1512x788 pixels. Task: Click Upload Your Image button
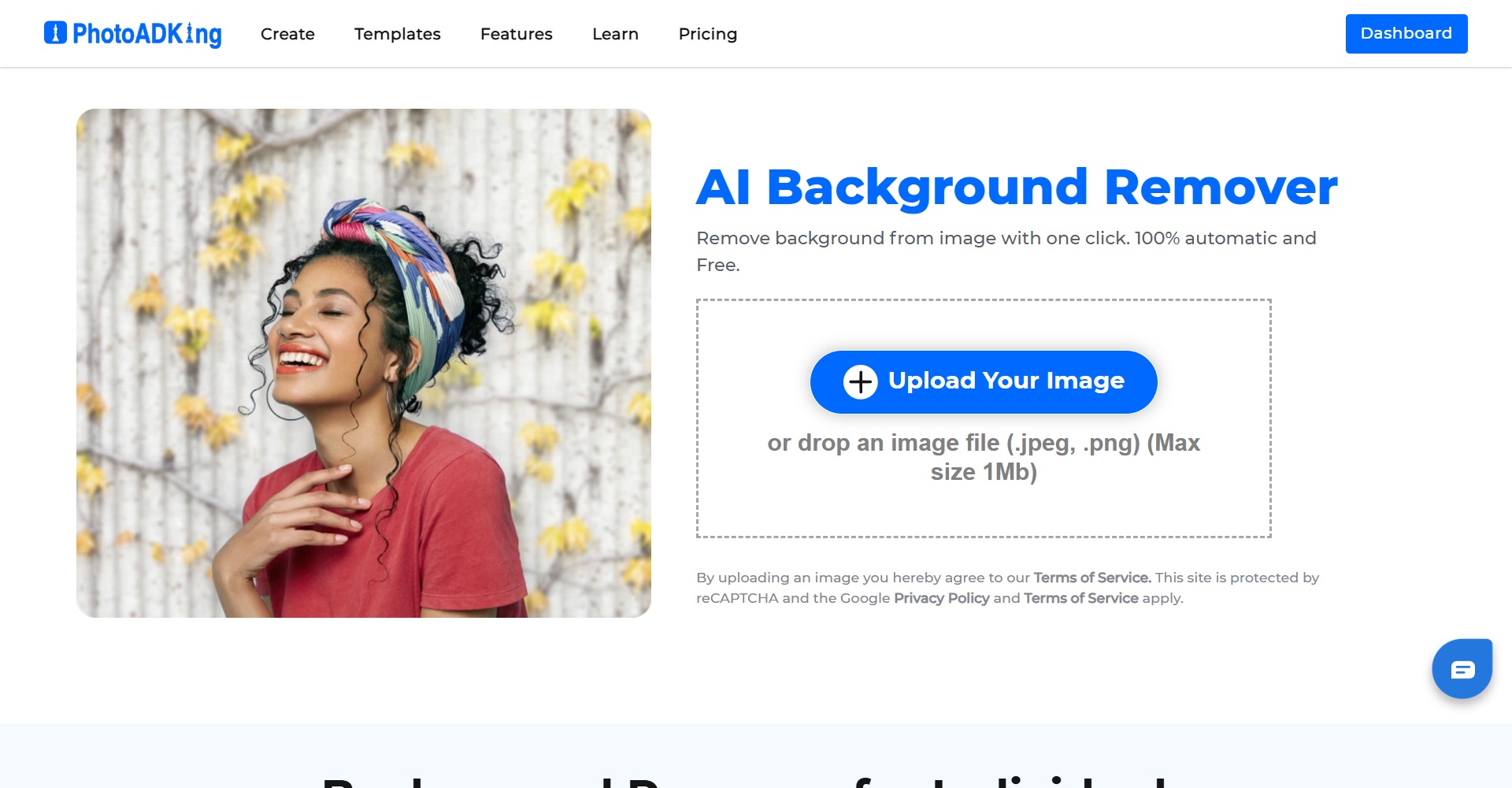point(984,382)
